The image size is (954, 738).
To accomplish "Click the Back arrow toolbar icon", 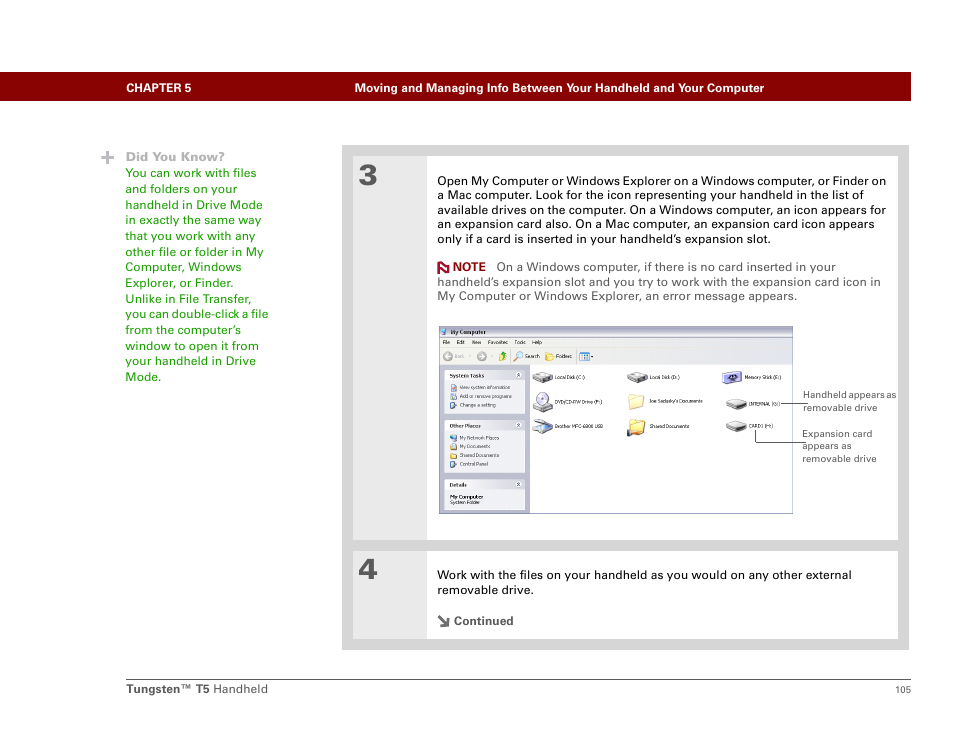I will click(x=448, y=357).
